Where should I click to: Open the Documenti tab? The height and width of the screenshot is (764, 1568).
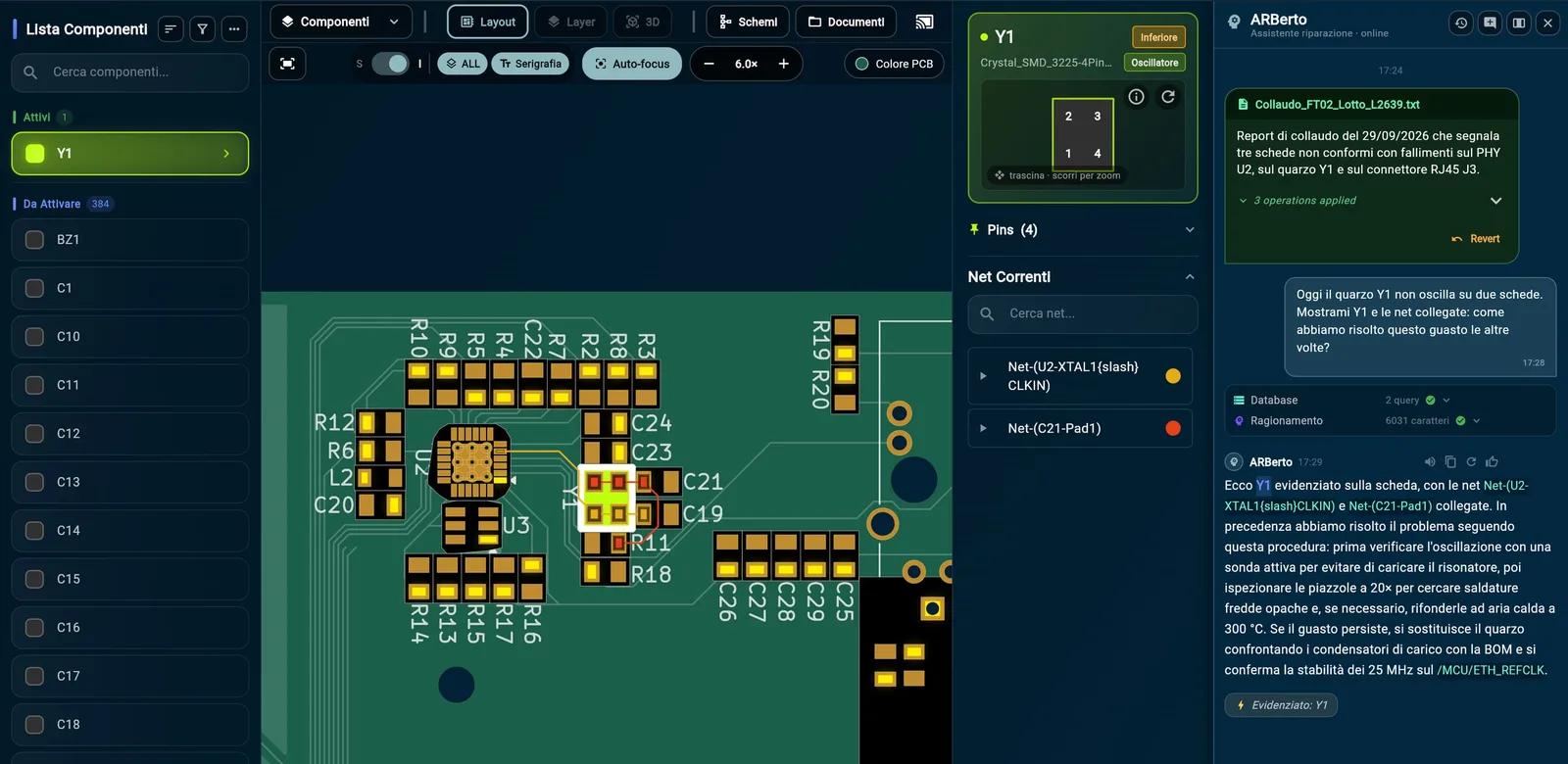pyautogui.click(x=847, y=22)
